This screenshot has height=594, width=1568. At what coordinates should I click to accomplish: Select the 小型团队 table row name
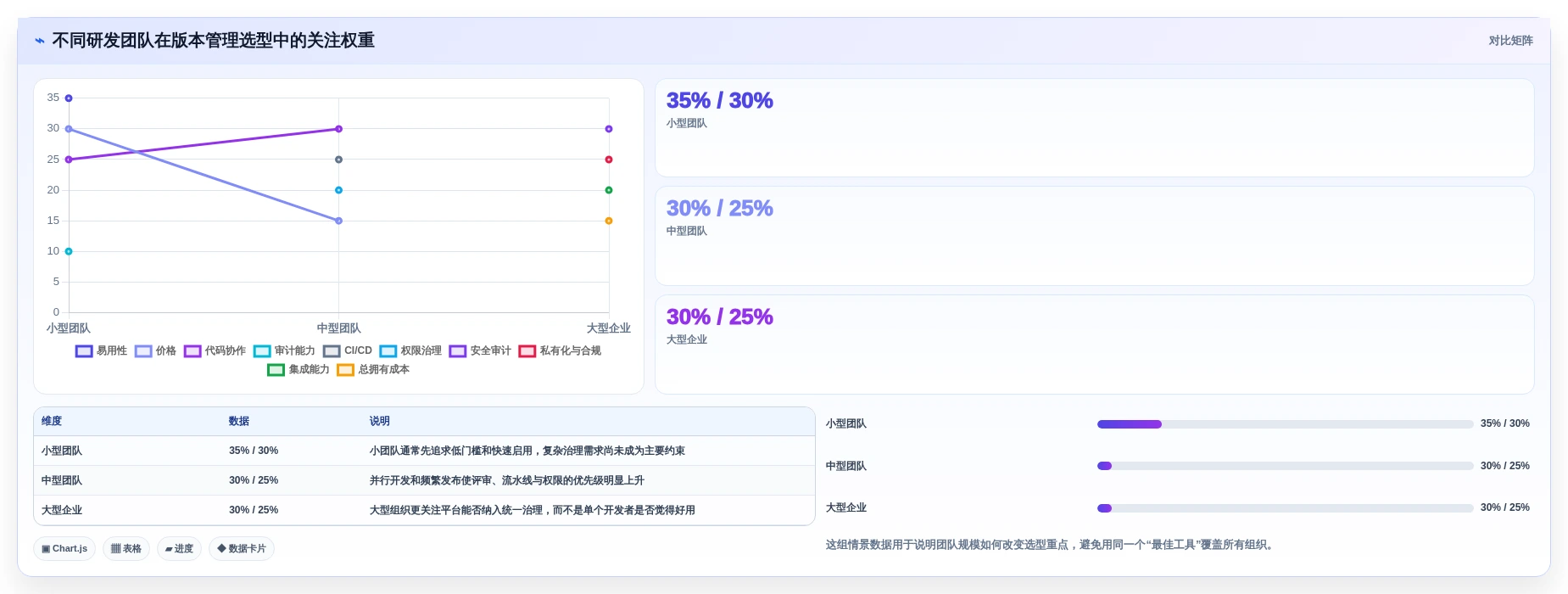(x=62, y=451)
